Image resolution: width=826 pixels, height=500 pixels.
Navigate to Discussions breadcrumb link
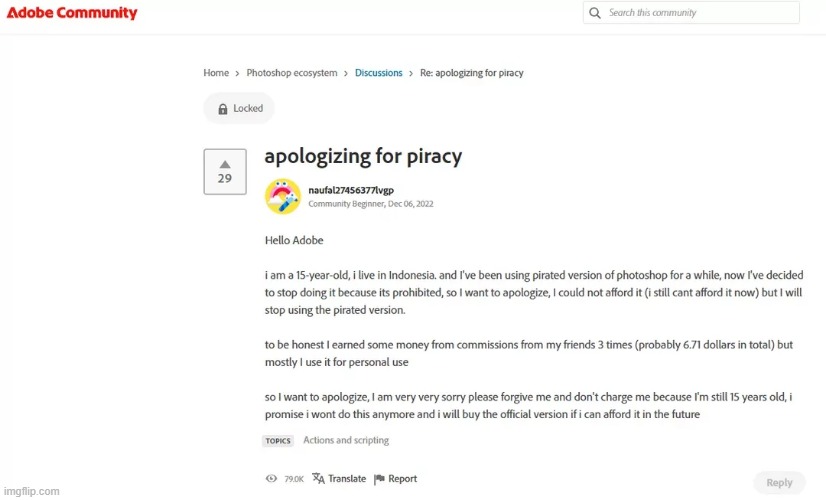pos(379,73)
